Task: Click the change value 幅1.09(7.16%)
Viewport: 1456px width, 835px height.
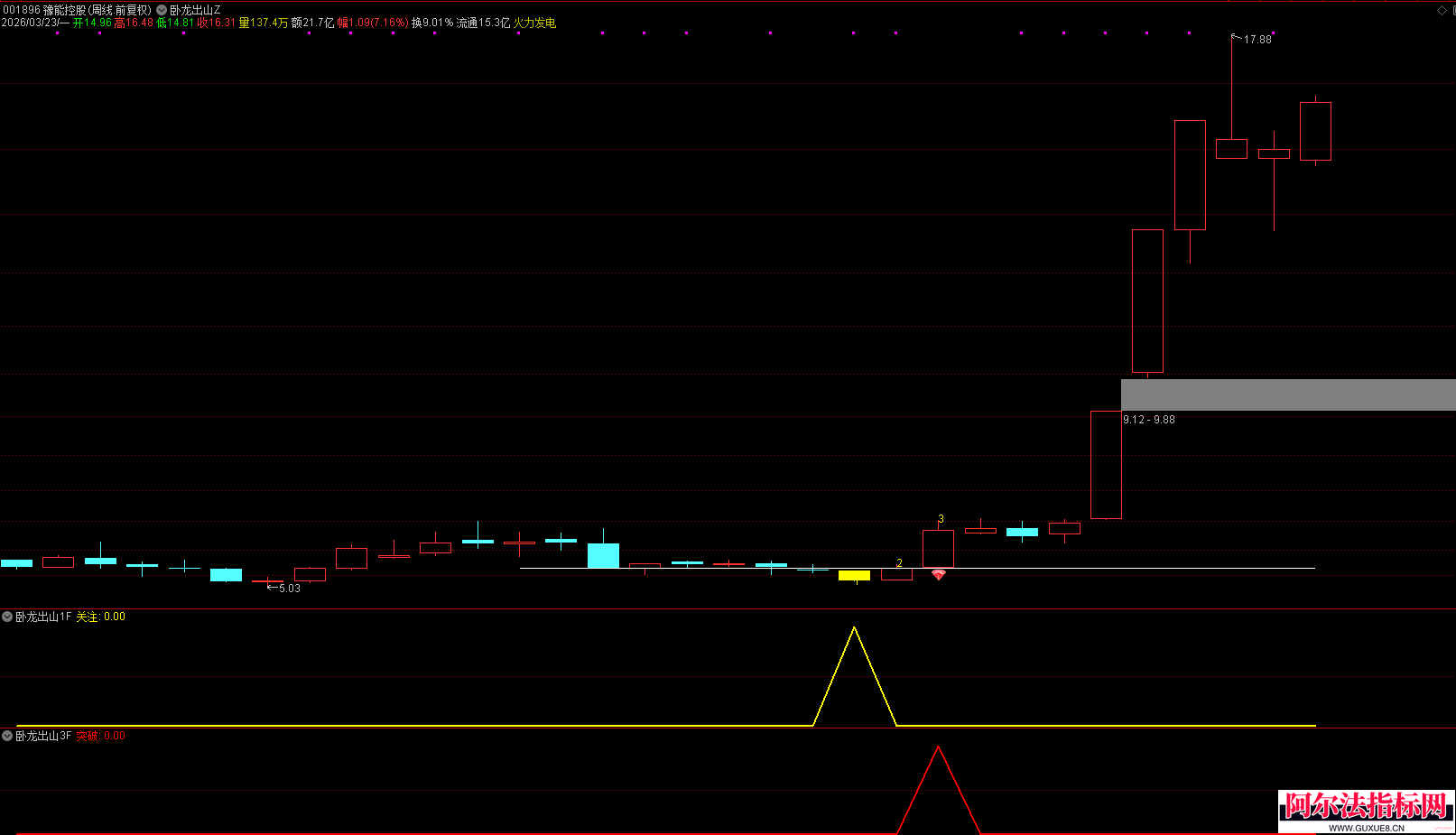Action: click(x=373, y=23)
